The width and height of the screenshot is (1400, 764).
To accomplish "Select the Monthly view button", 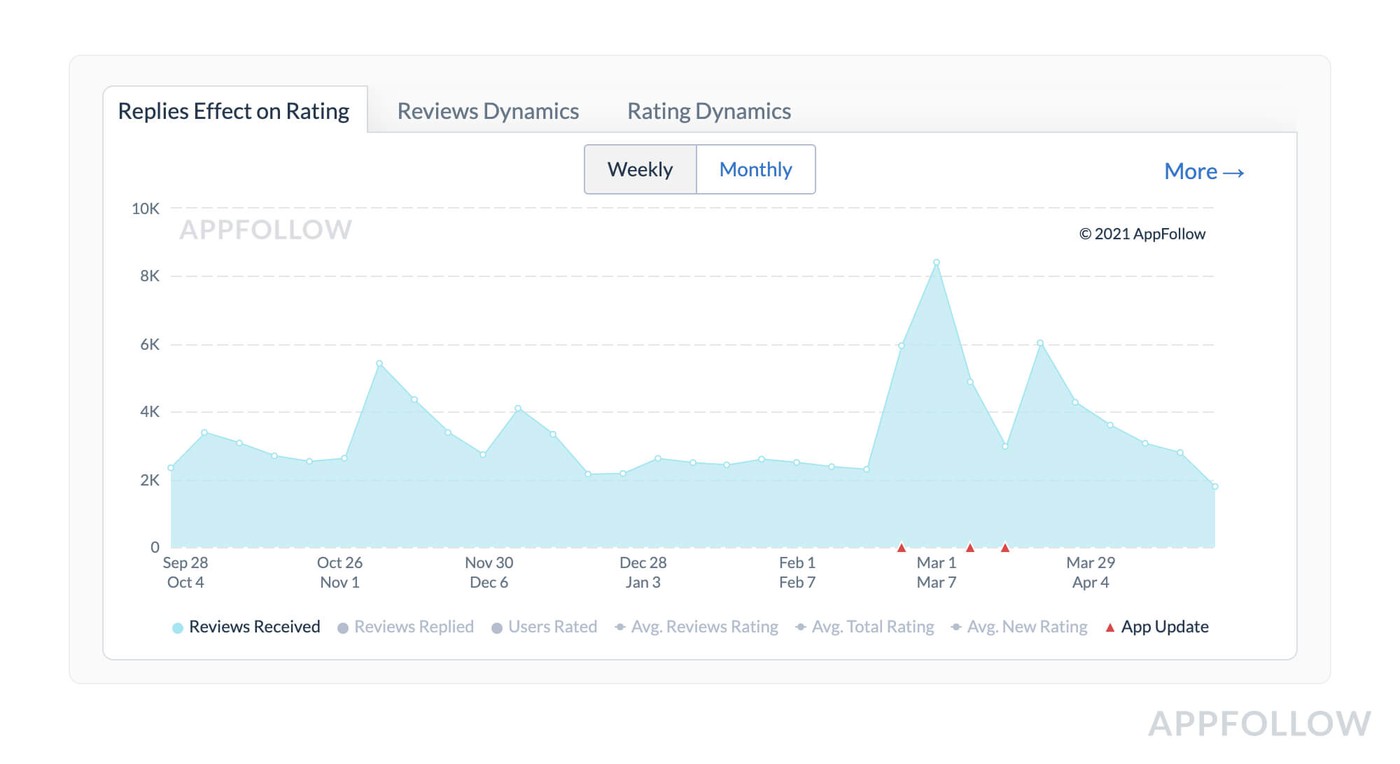I will (x=756, y=170).
